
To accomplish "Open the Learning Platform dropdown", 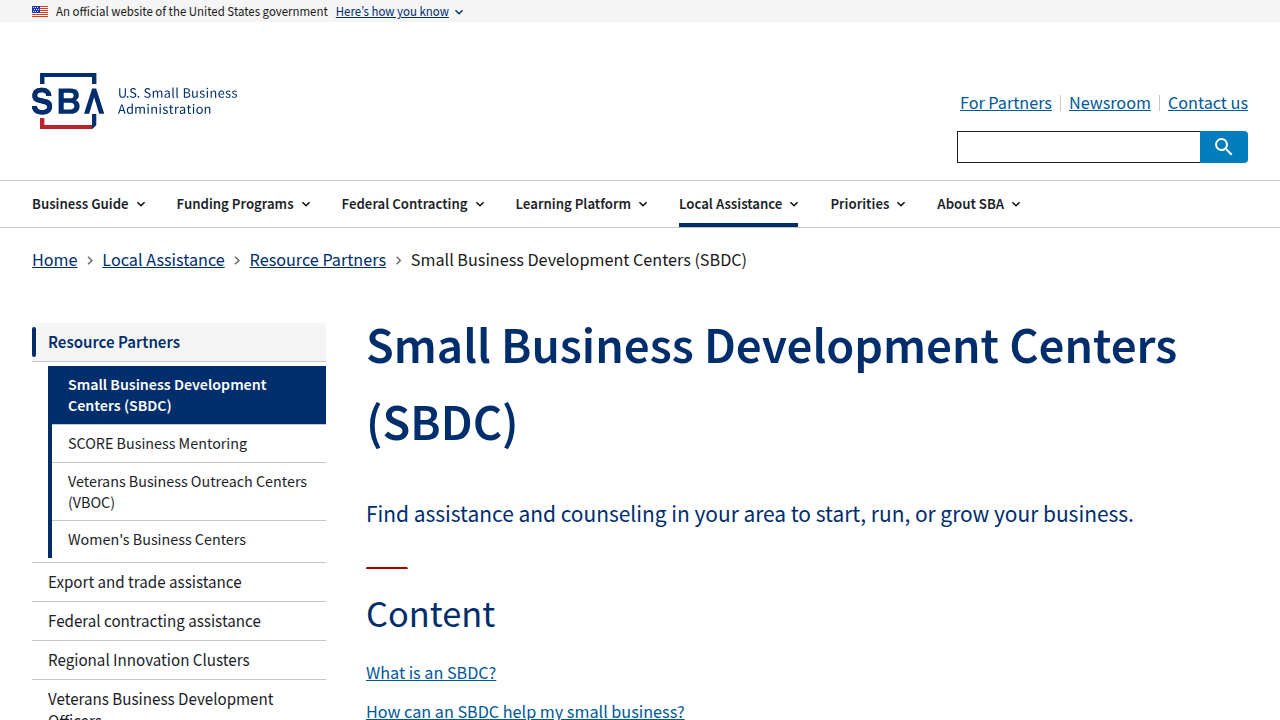I will 581,204.
